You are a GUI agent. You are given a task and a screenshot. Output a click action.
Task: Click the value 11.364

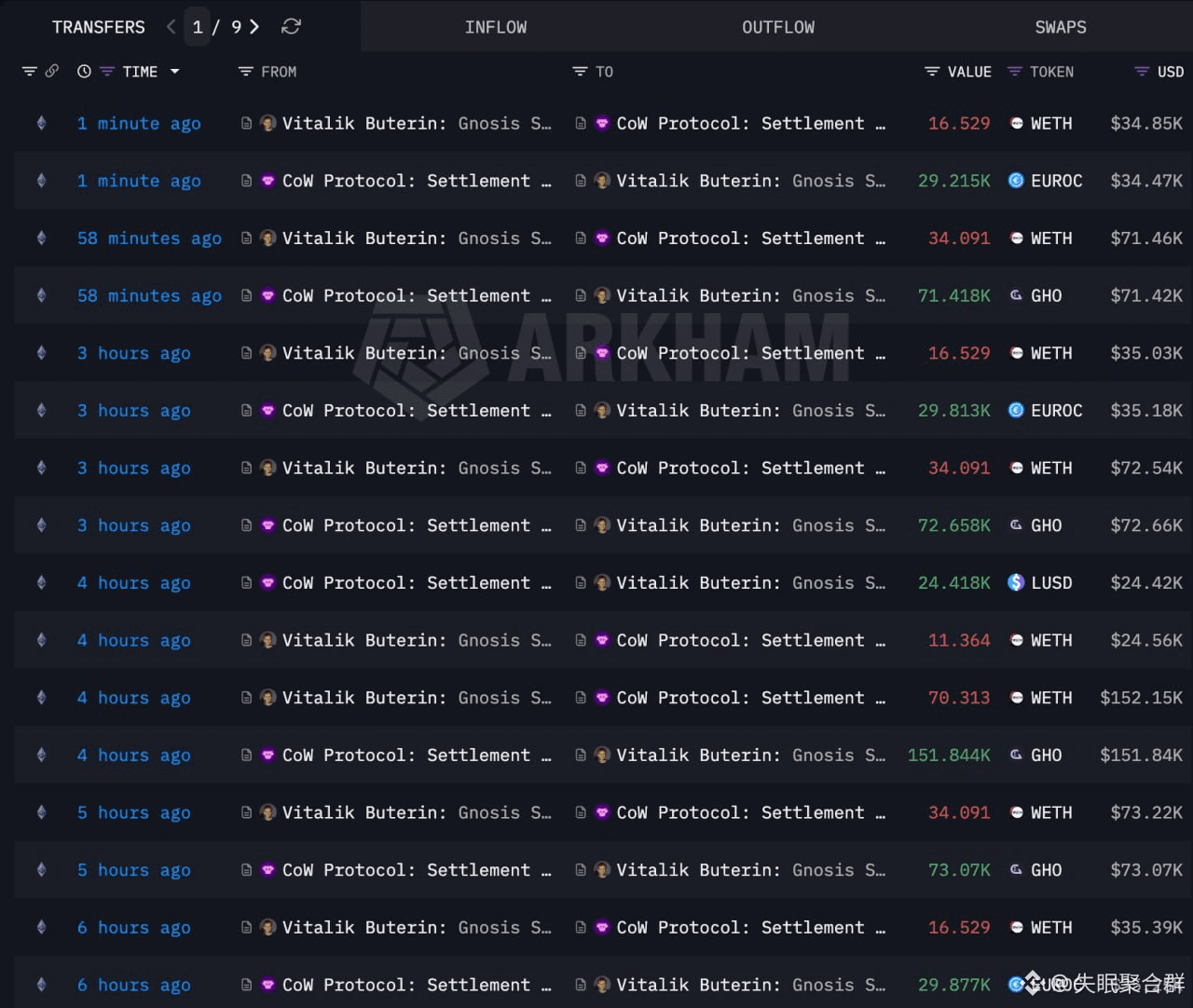point(959,640)
